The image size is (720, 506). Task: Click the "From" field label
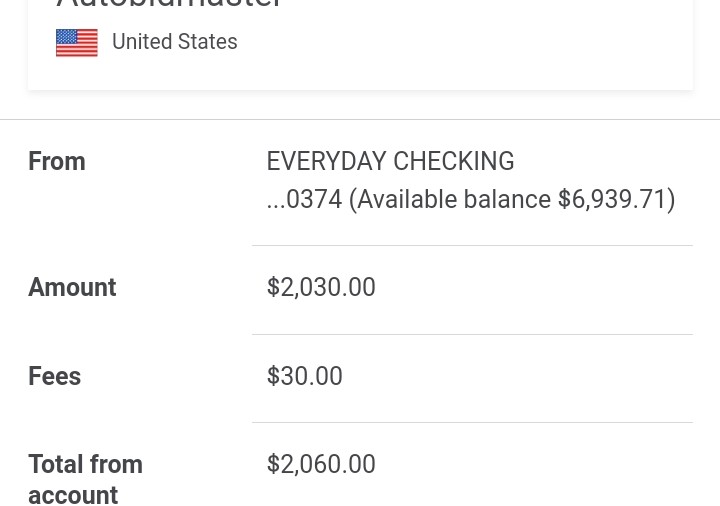coord(57,162)
